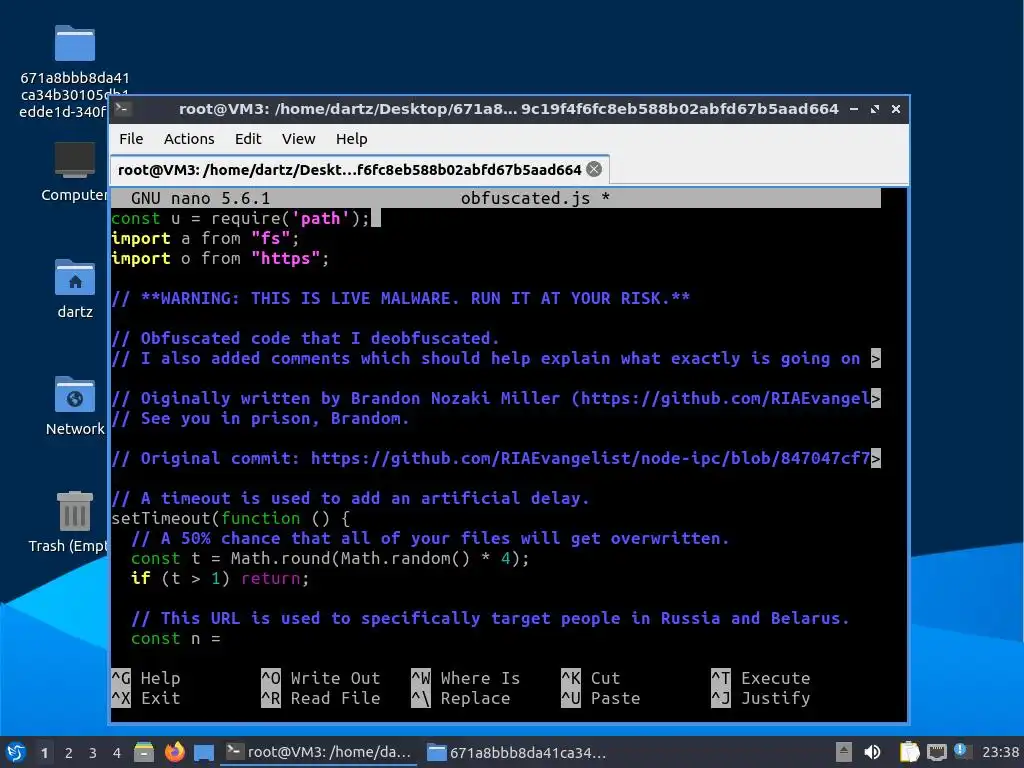Screen dimensions: 1024x768
Task: Select the root@VM3 terminal taskbar button
Action: click(x=319, y=752)
